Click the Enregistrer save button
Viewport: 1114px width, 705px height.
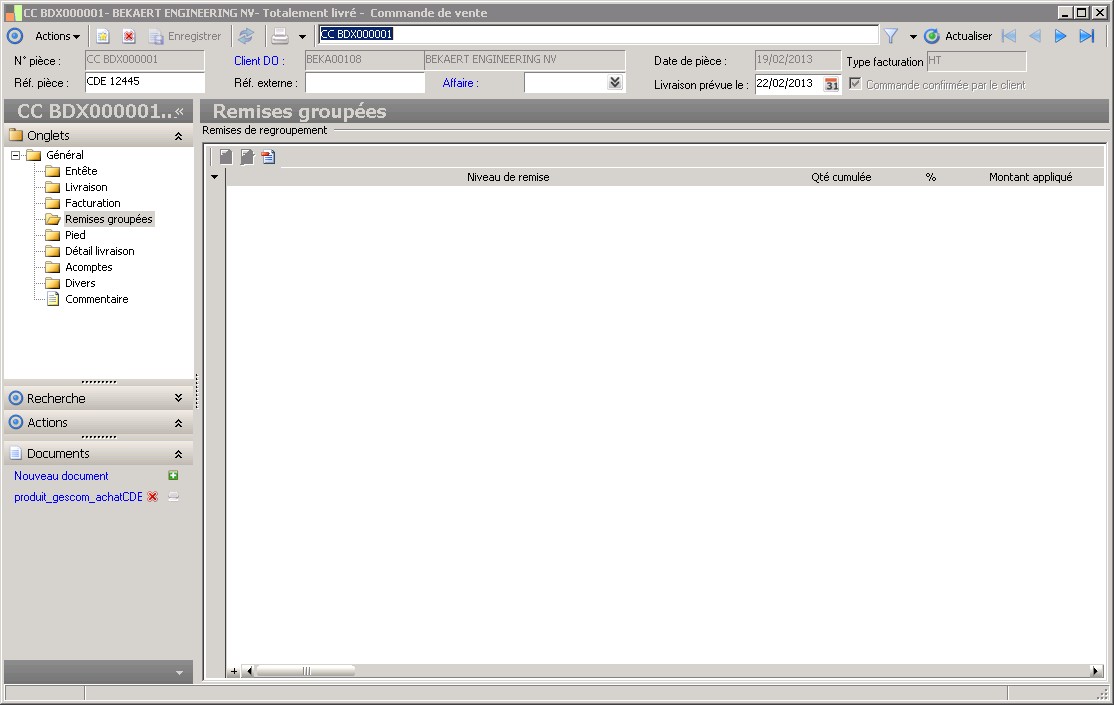pos(185,36)
